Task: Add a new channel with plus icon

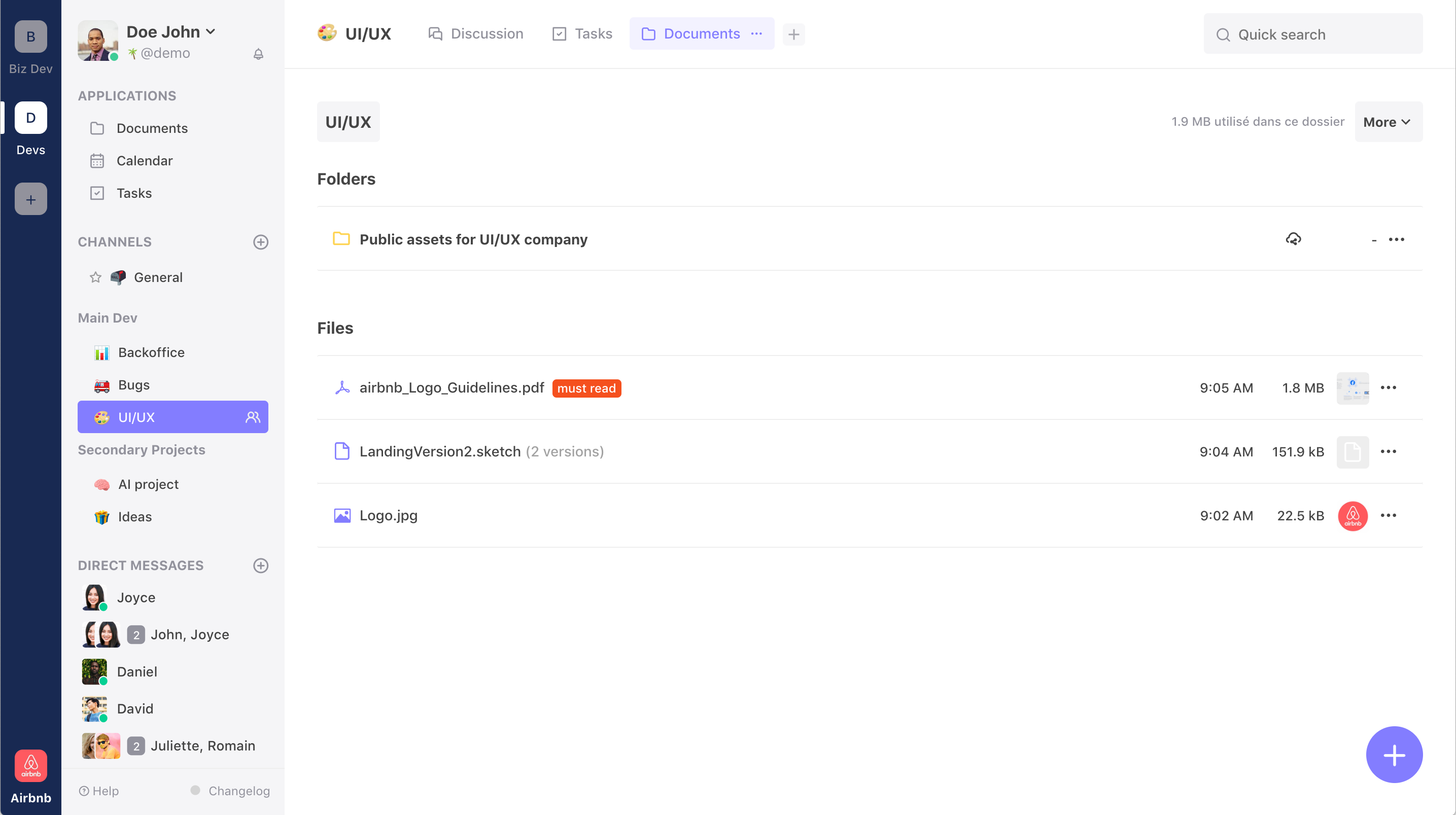Action: [x=261, y=242]
